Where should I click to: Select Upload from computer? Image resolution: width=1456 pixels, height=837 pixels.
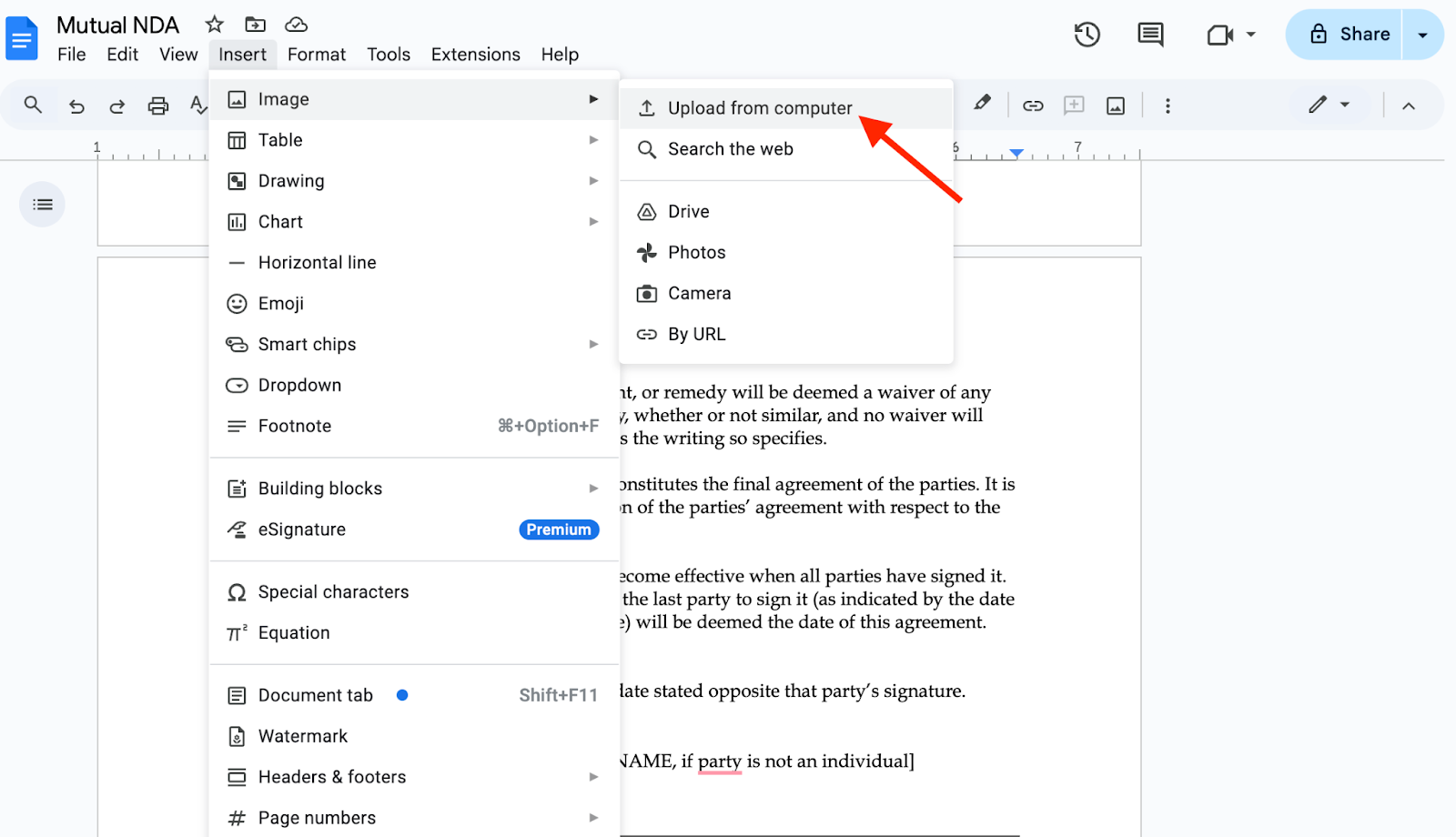[x=786, y=108]
